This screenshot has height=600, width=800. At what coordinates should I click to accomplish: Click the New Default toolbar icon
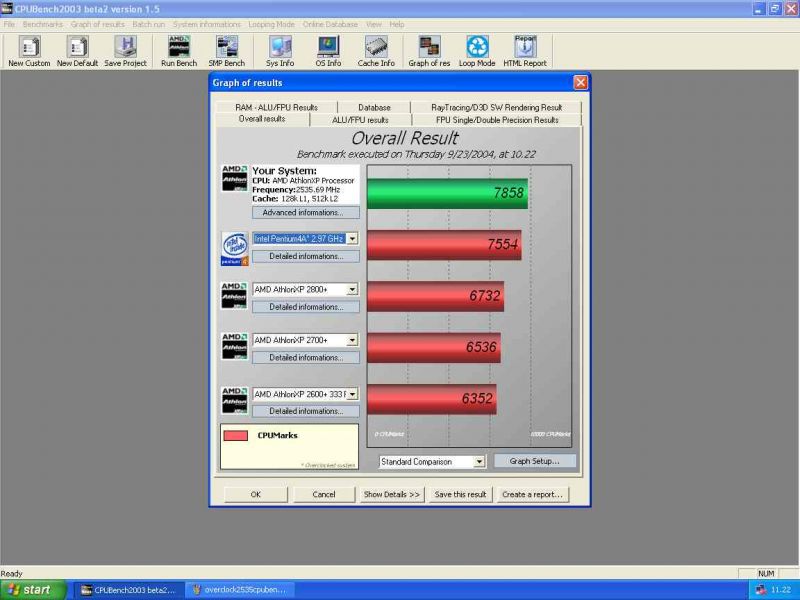[x=77, y=51]
